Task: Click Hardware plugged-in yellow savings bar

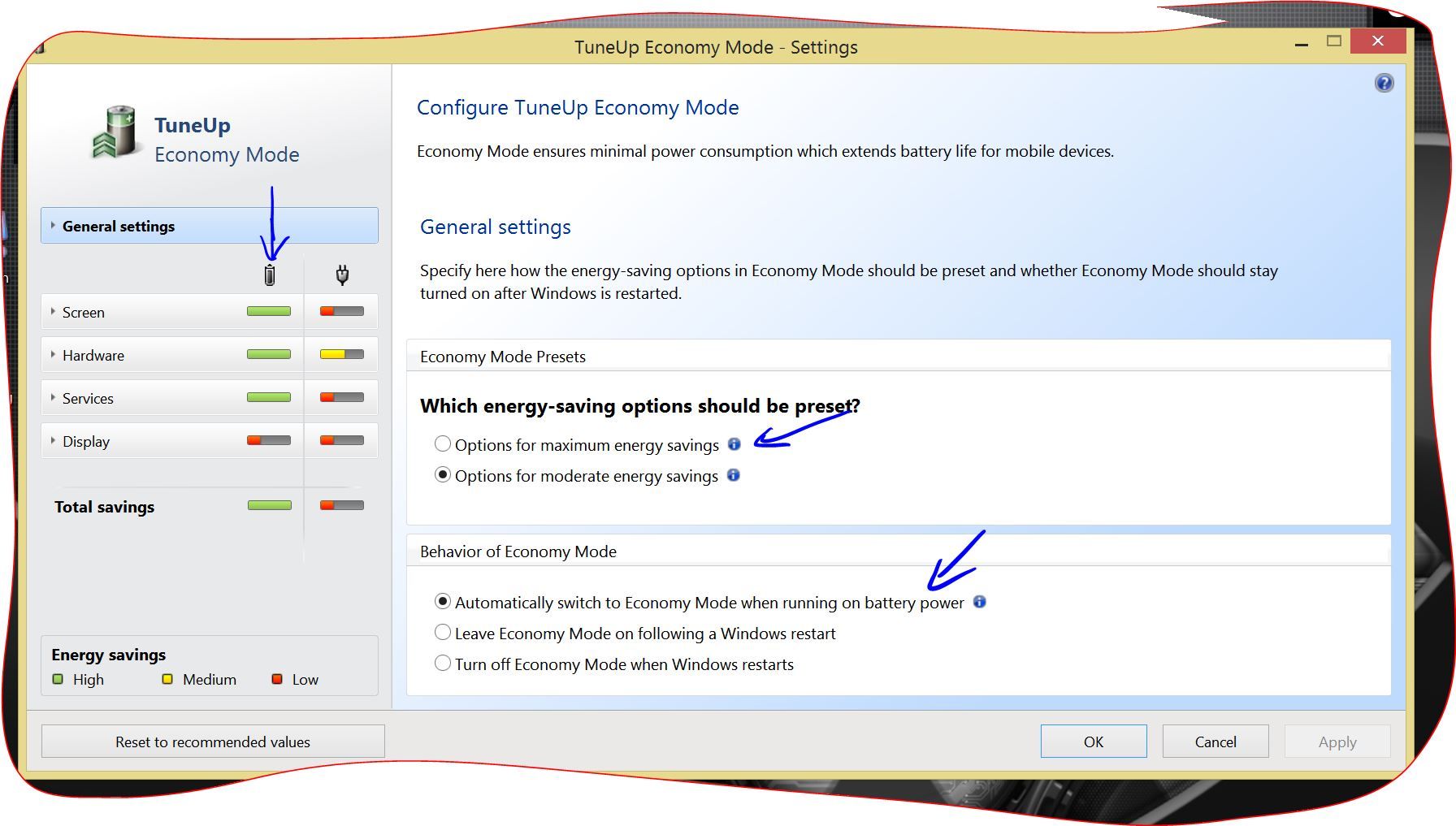Action: point(342,354)
